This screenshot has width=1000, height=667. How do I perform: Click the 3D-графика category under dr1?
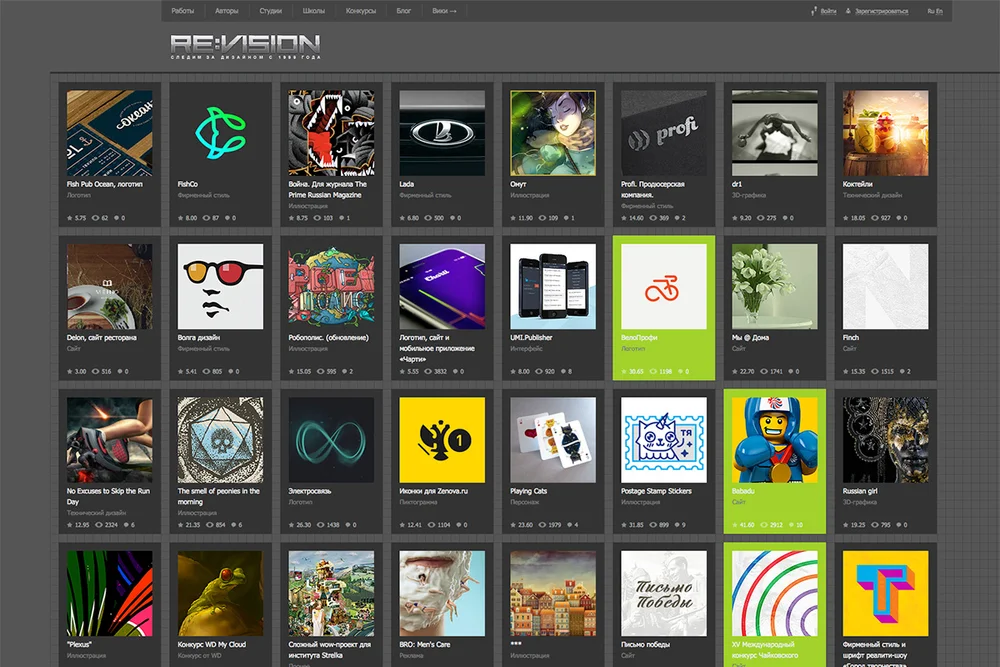tap(749, 195)
